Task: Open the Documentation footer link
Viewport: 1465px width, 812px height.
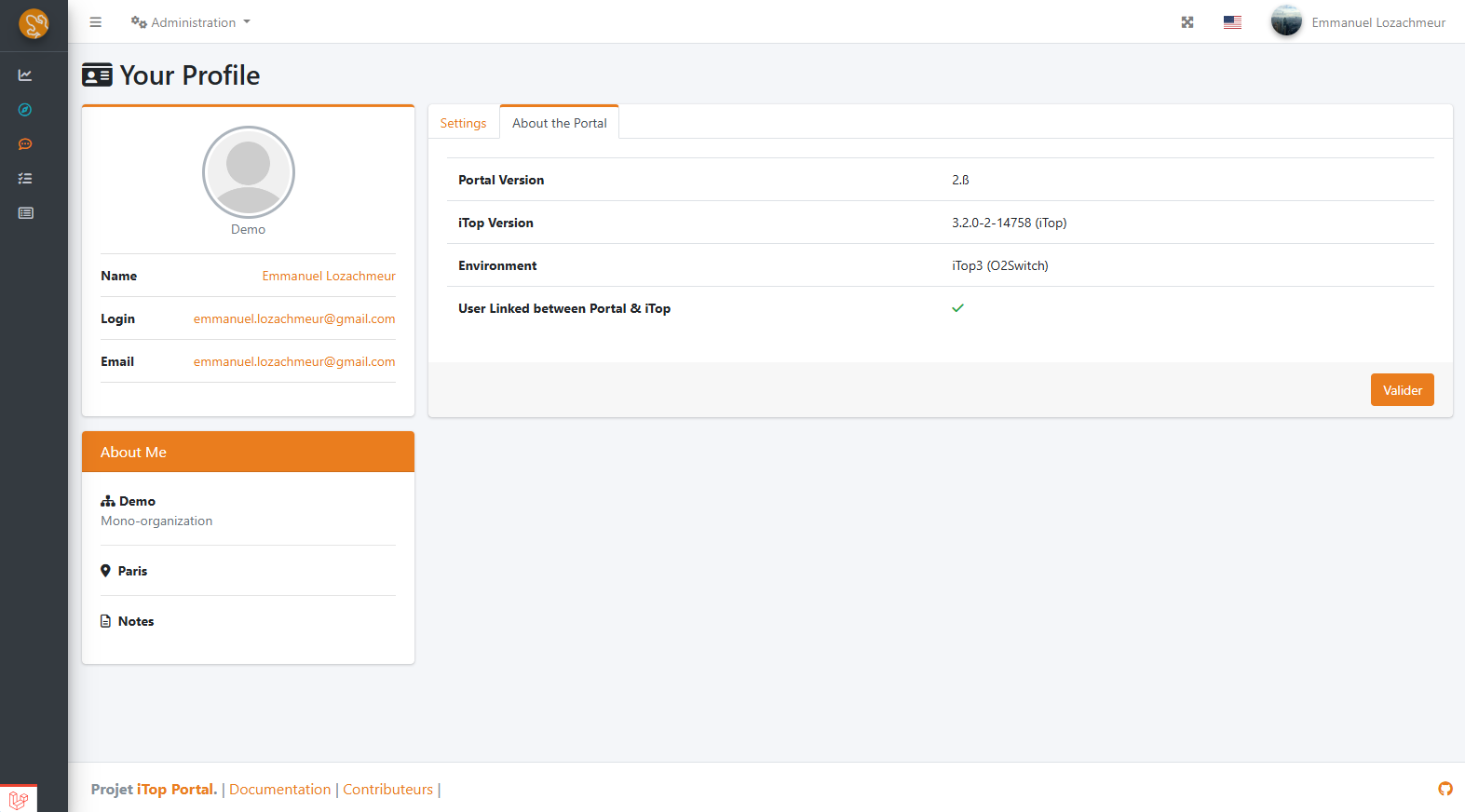Action: pyautogui.click(x=279, y=790)
